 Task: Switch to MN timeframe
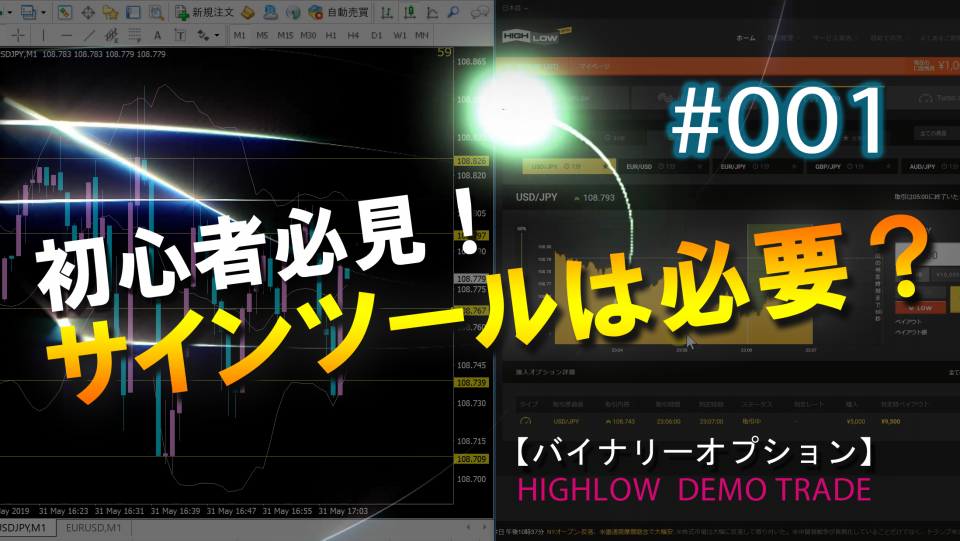(x=422, y=35)
